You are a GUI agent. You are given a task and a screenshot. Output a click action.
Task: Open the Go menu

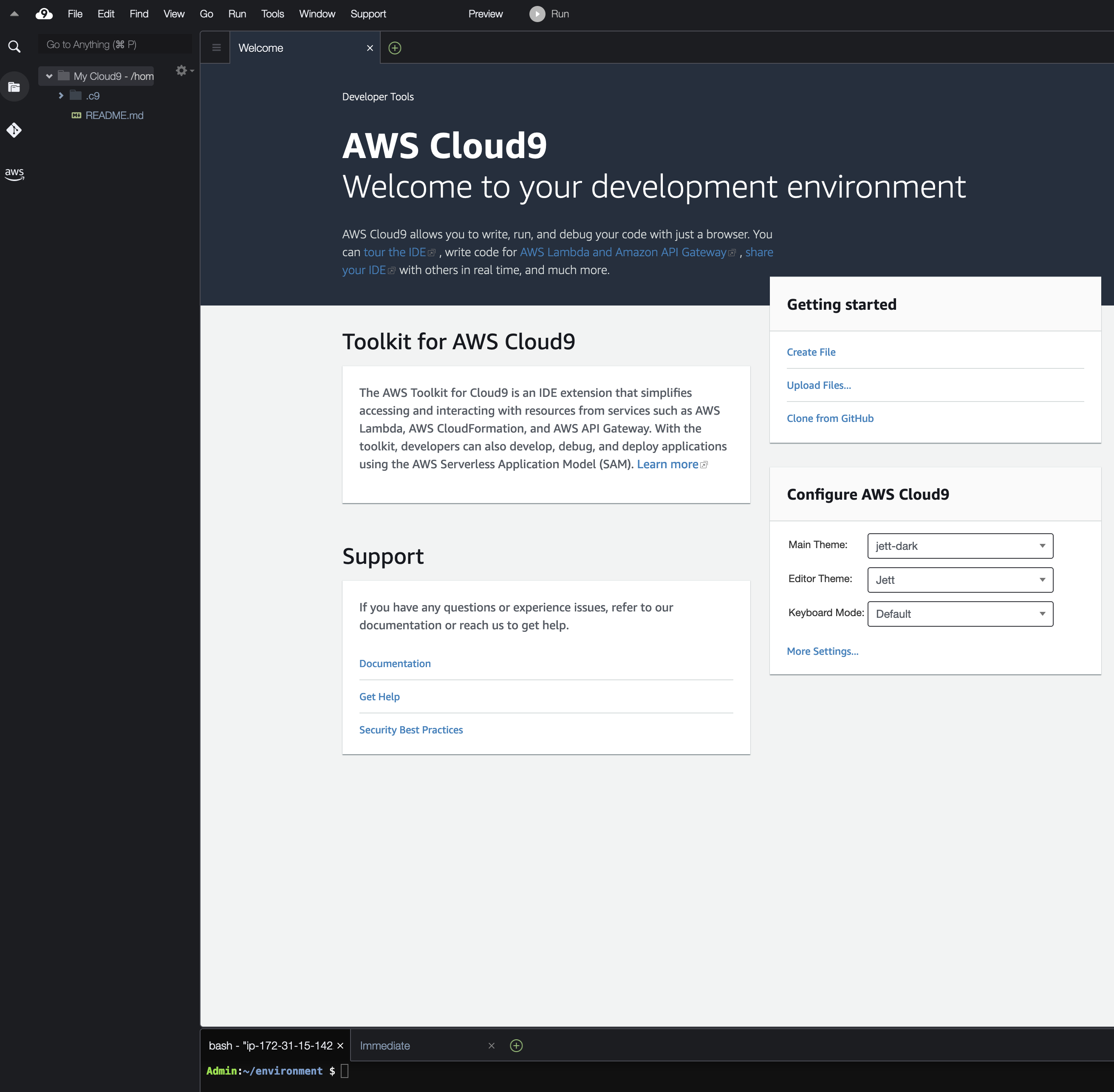(x=206, y=14)
